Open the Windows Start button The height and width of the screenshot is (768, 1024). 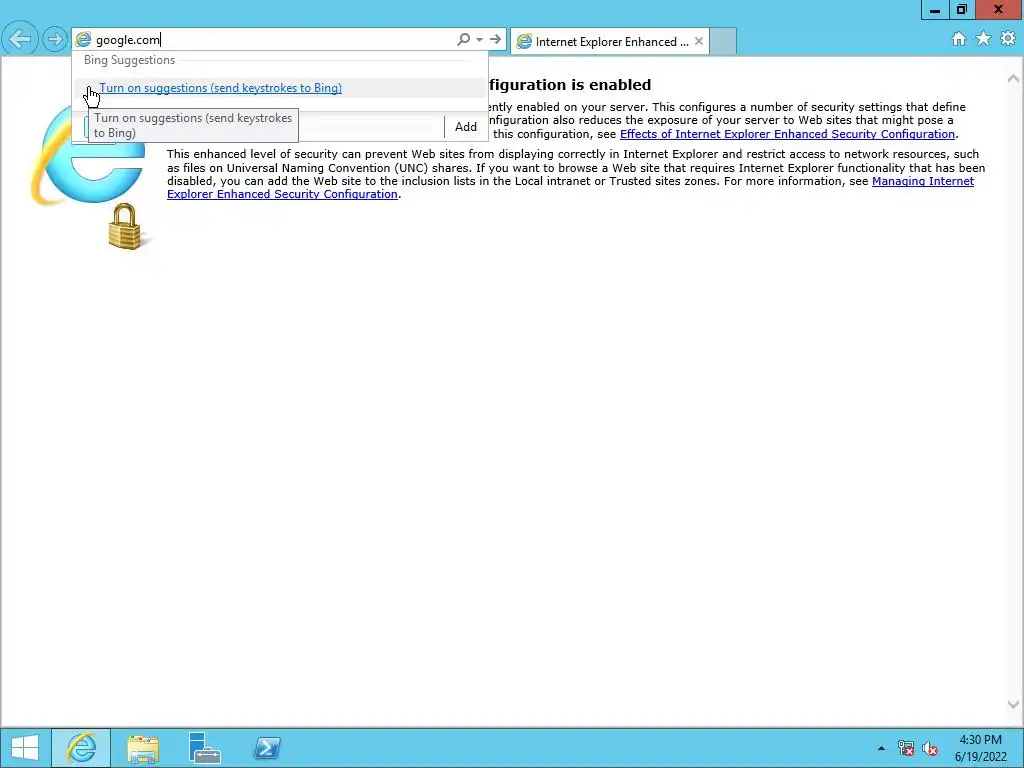(25, 748)
